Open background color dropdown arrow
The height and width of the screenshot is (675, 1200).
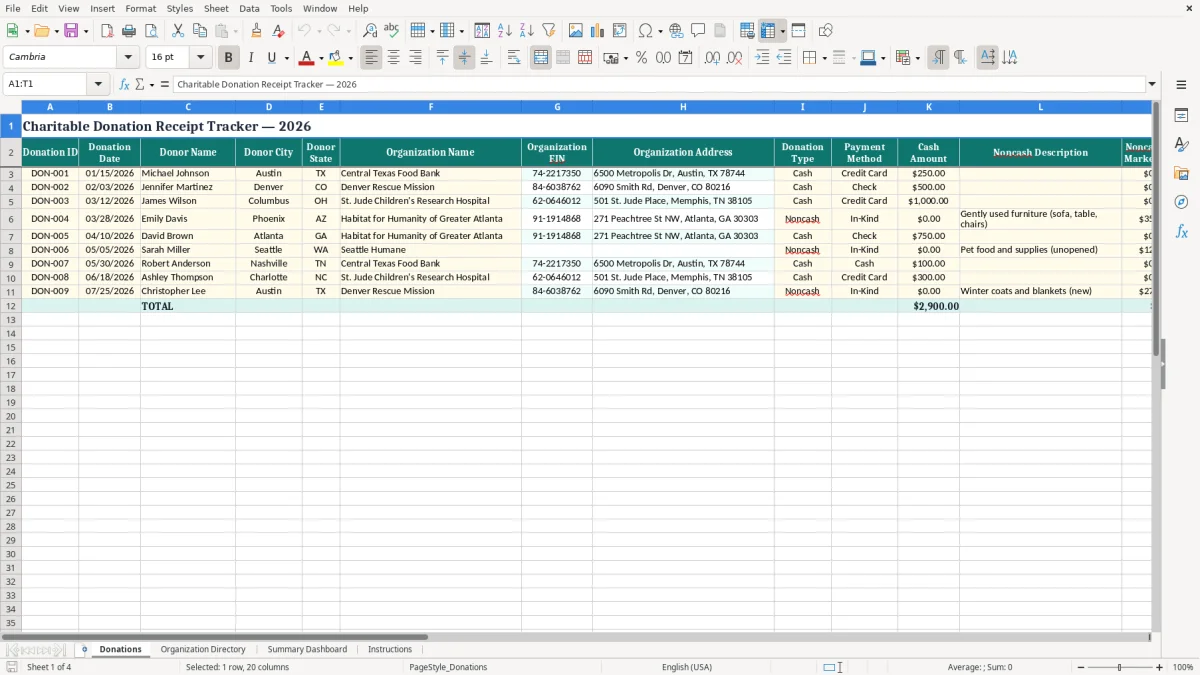click(x=350, y=58)
